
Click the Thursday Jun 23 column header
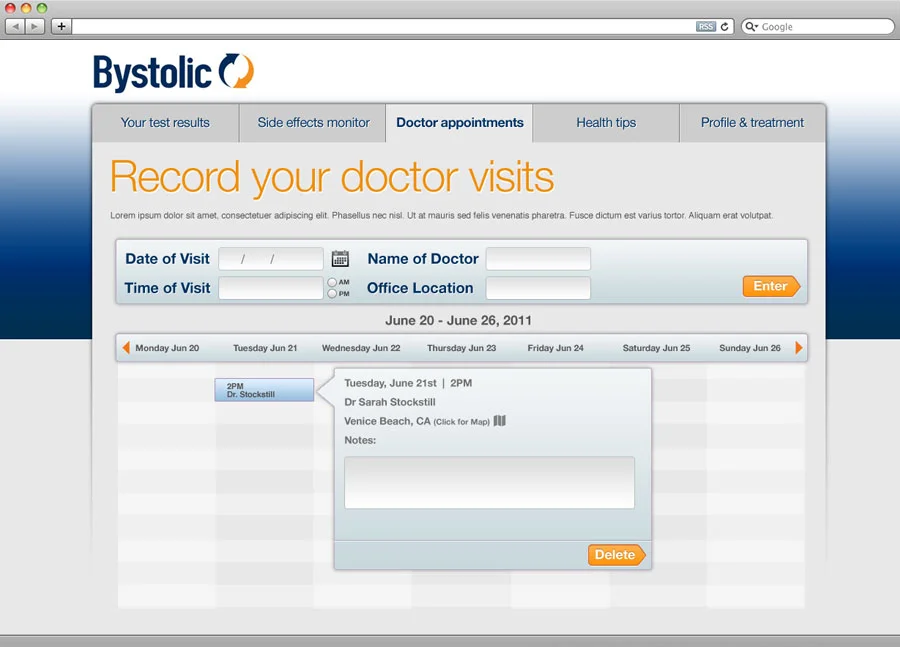461,348
